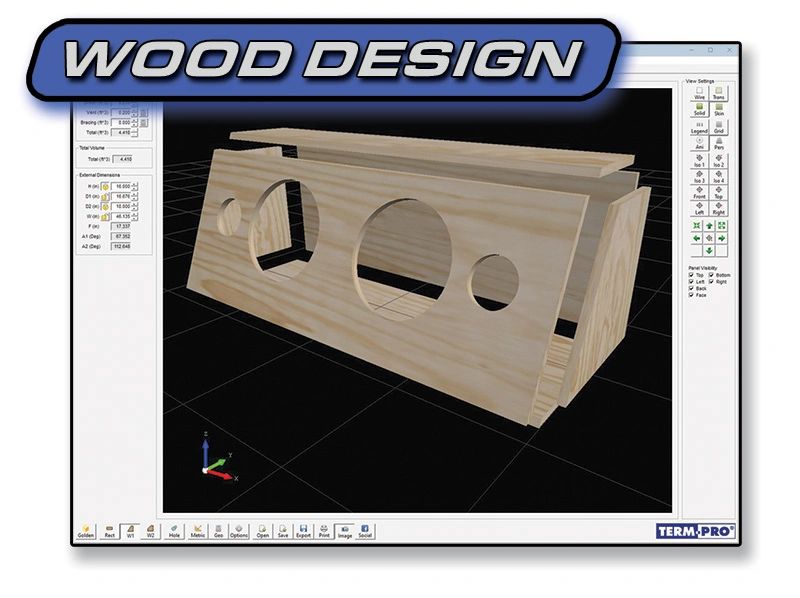The width and height of the screenshot is (800, 598).
Task: Adjust the Bracing spinner arrows
Action: pyautogui.click(x=135, y=122)
